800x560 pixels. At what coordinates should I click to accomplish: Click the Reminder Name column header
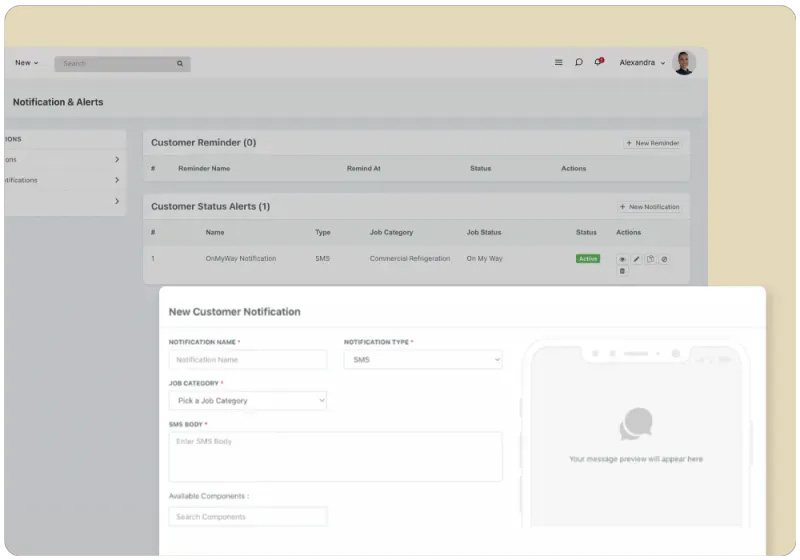coord(204,168)
